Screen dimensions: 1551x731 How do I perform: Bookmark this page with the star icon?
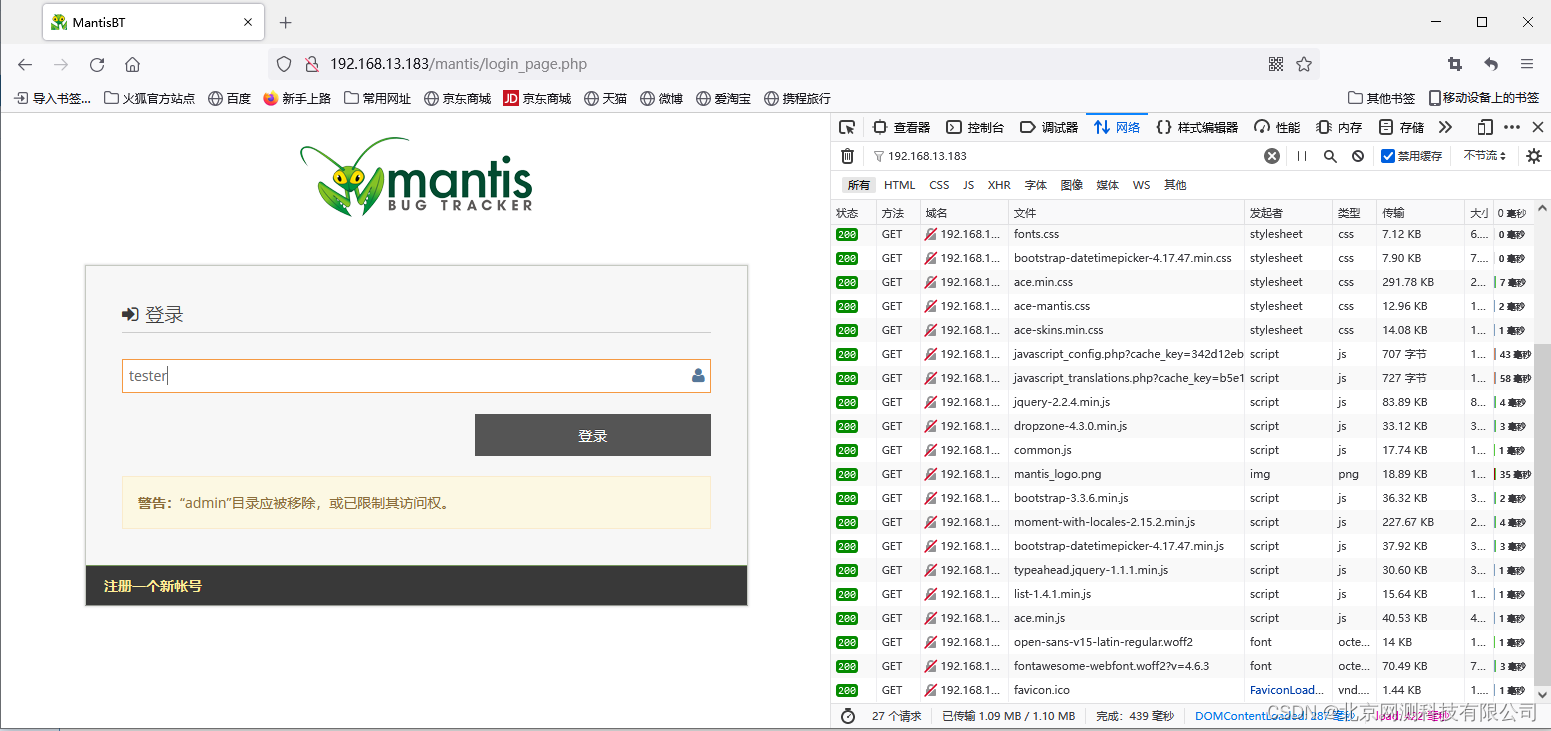tap(1304, 64)
